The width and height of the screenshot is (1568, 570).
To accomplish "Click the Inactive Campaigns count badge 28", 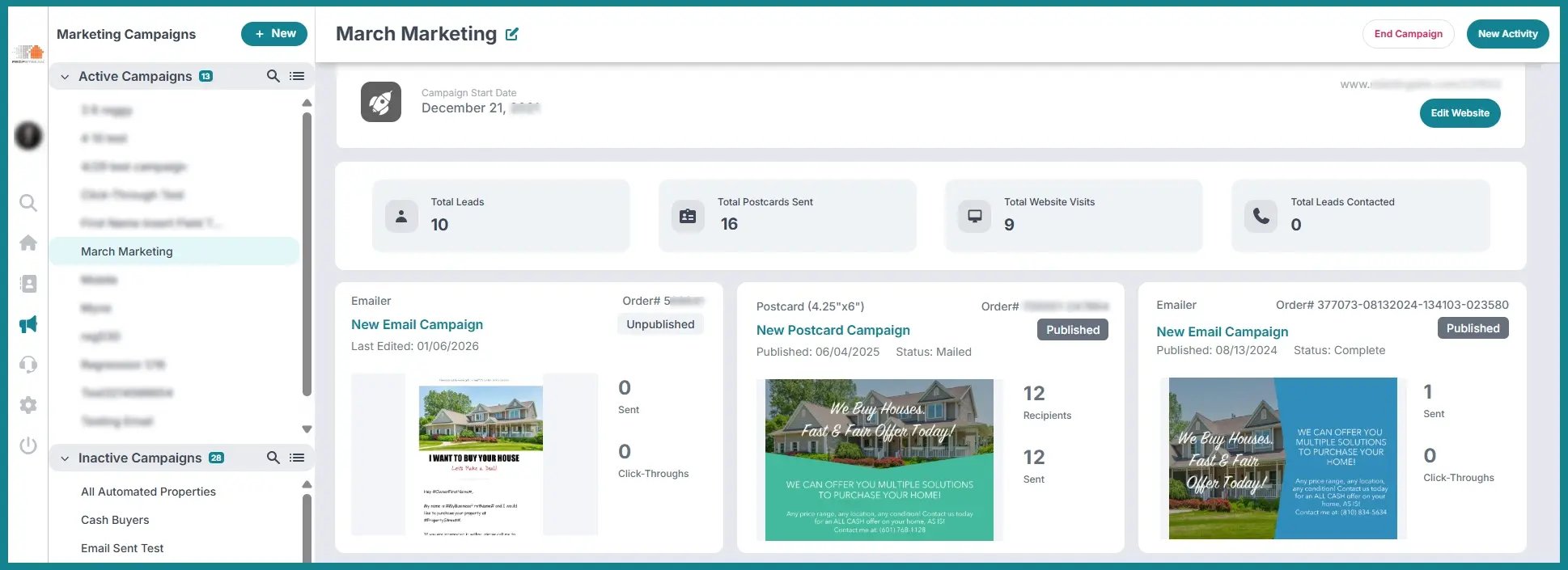I will [x=216, y=458].
